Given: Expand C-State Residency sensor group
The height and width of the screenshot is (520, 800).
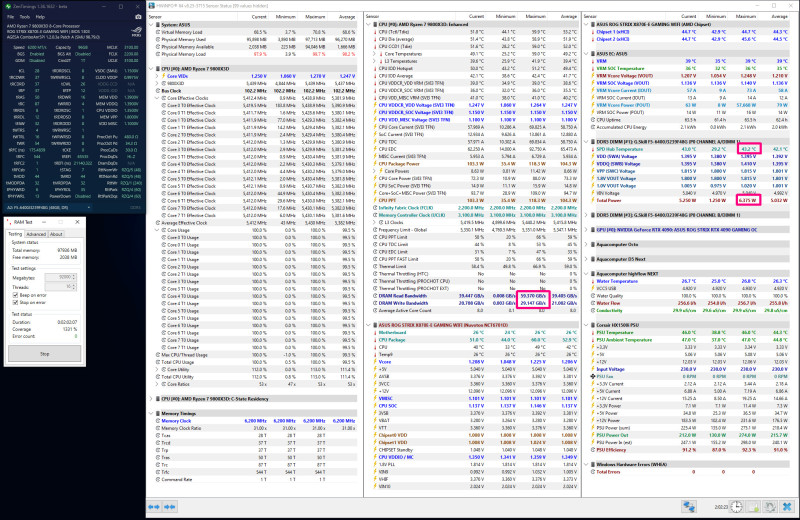Looking at the screenshot, I should [152, 399].
